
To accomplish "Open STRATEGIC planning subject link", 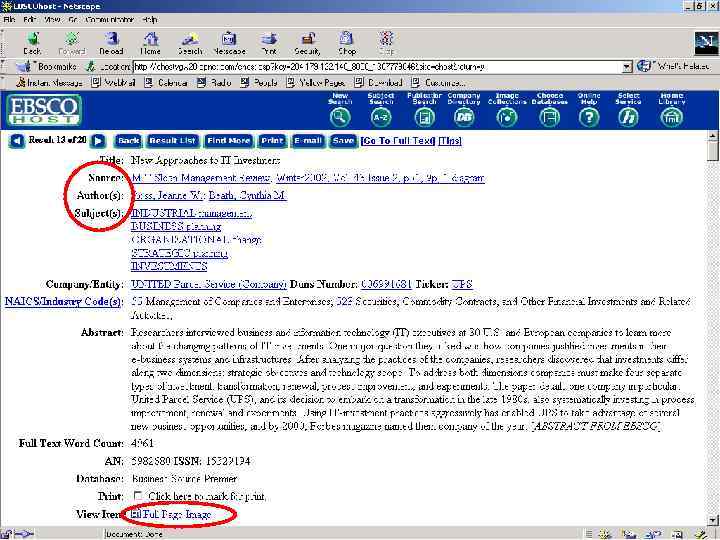I will point(179,253).
